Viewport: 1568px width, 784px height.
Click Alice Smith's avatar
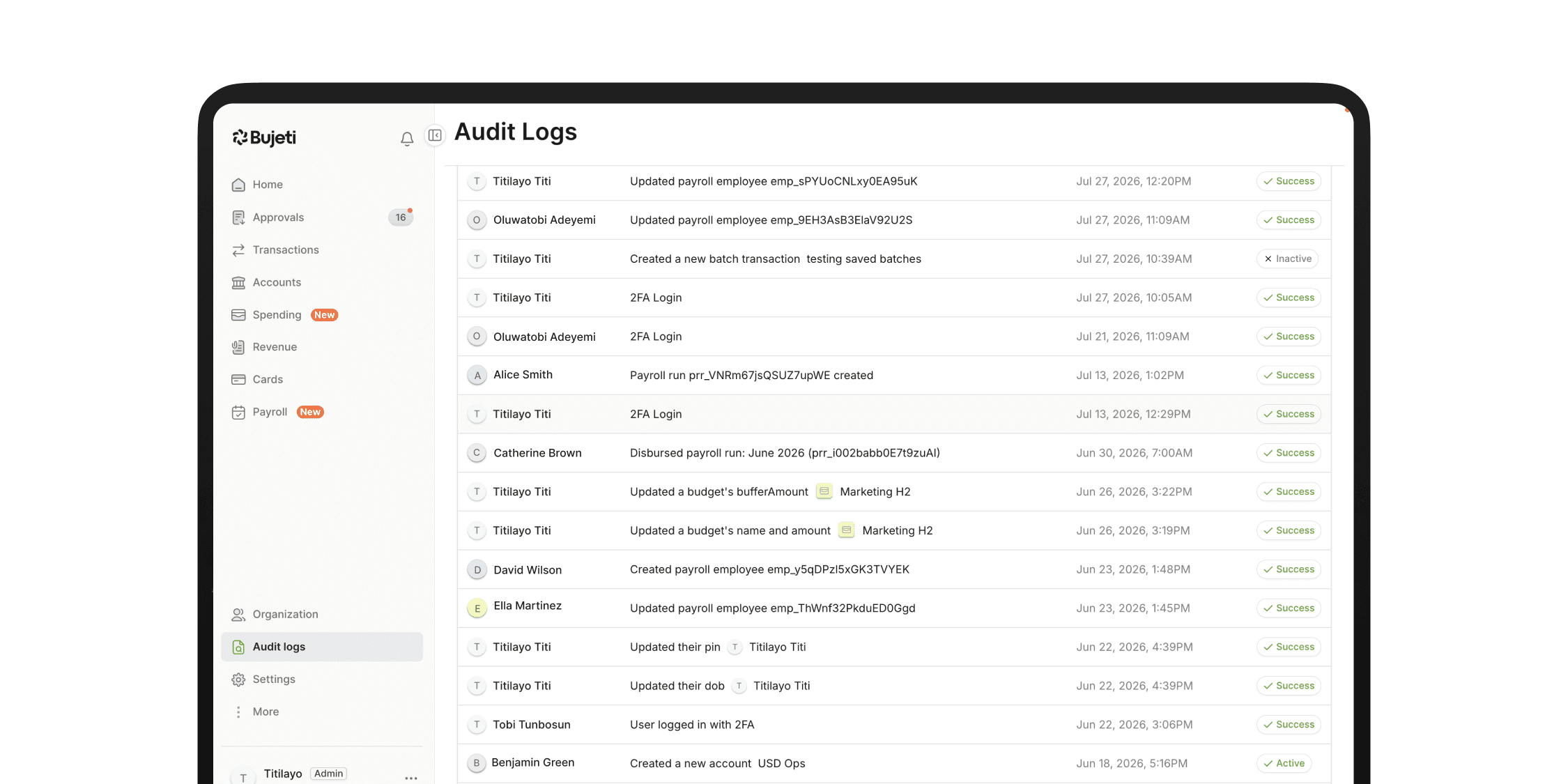477,376
